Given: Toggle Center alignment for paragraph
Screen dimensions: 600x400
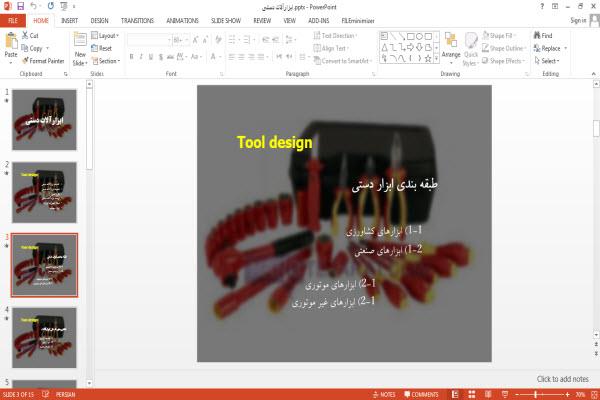Looking at the screenshot, I should pyautogui.click(x=241, y=57).
